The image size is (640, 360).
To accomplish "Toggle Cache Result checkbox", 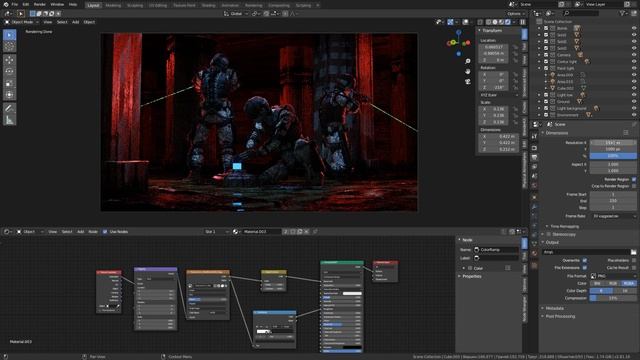I will (x=634, y=267).
